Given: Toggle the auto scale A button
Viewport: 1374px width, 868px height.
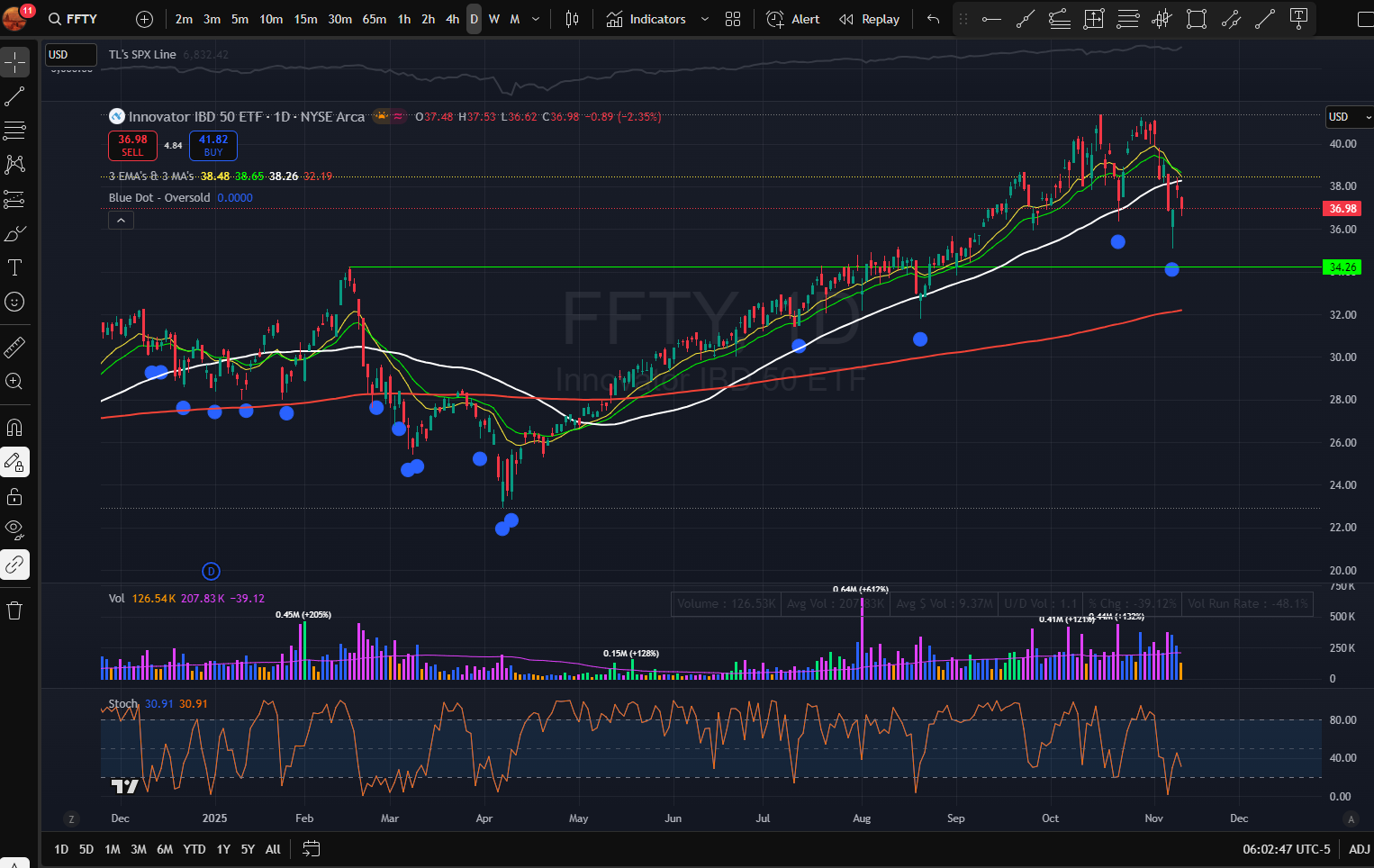Looking at the screenshot, I should point(1350,818).
